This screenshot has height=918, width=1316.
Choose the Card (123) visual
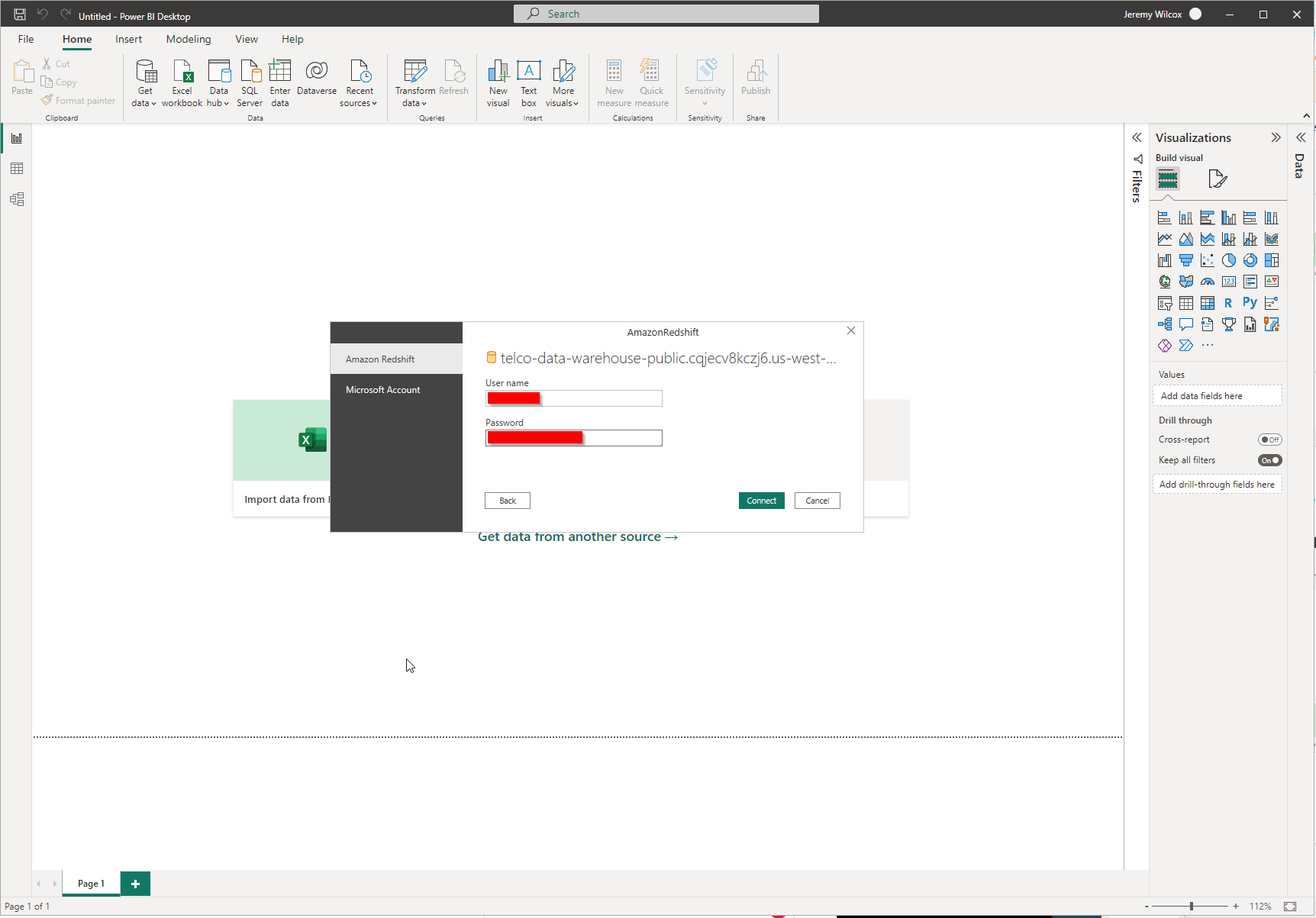point(1229,282)
